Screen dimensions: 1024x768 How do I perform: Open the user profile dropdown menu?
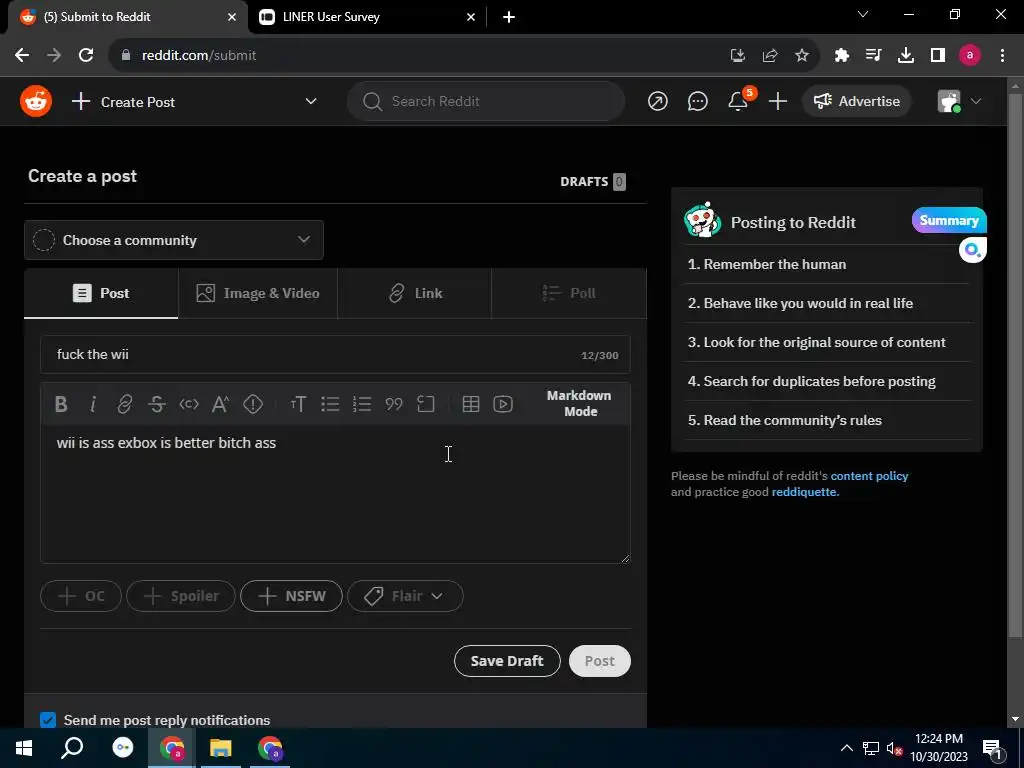pyautogui.click(x=959, y=101)
